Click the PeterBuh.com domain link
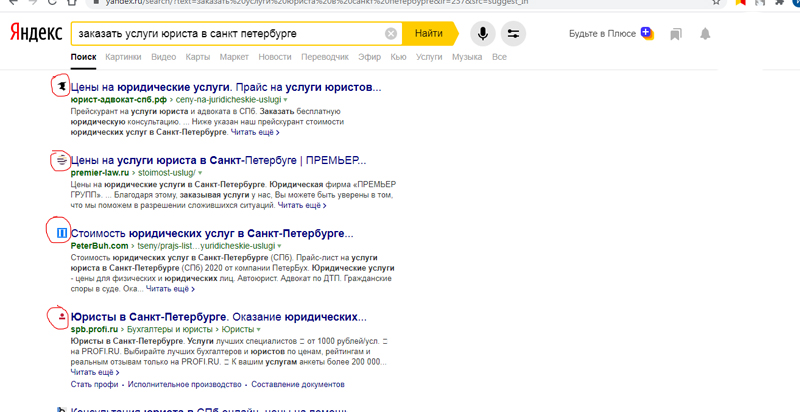Screen dimensions: 800x412 coord(99,246)
